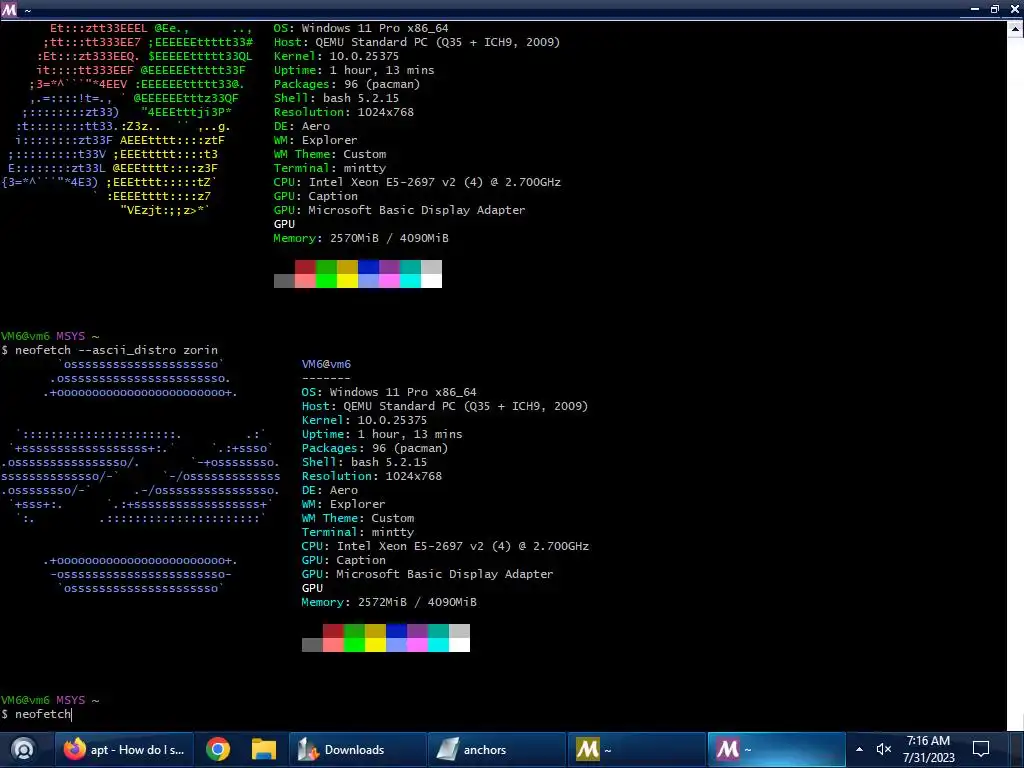The width and height of the screenshot is (1024, 768).
Task: Switch to the anchors taskbar window
Action: (x=496, y=750)
